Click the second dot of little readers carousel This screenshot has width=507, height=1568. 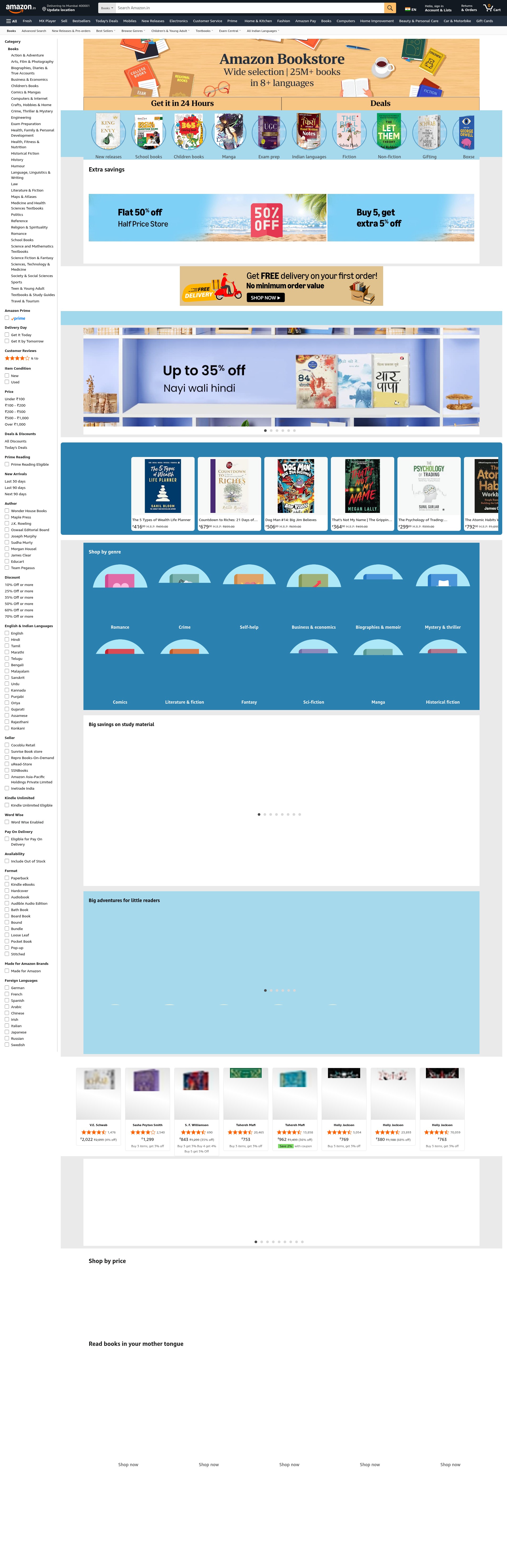[271, 990]
